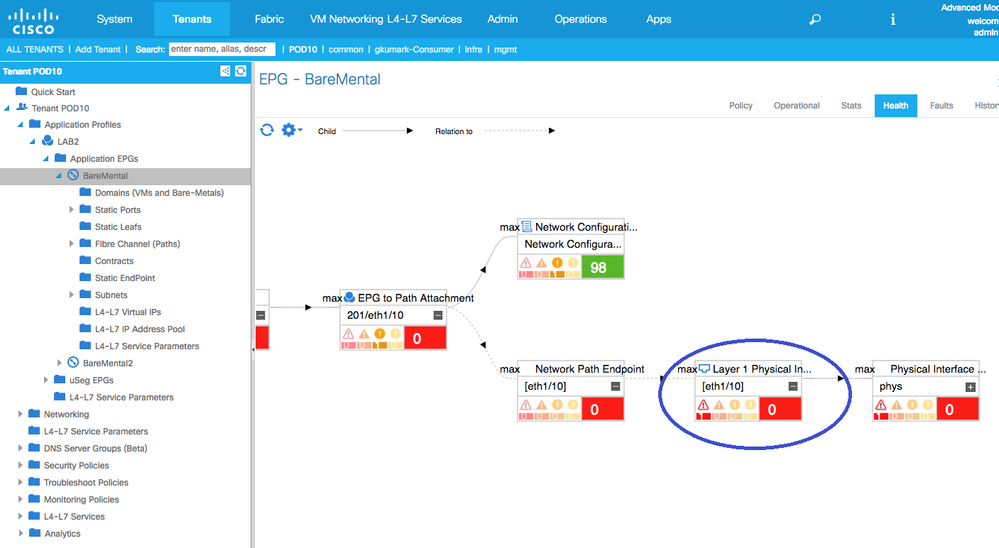999x548 pixels.
Task: Click the red 0 score on phys node
Action: [x=958, y=409]
